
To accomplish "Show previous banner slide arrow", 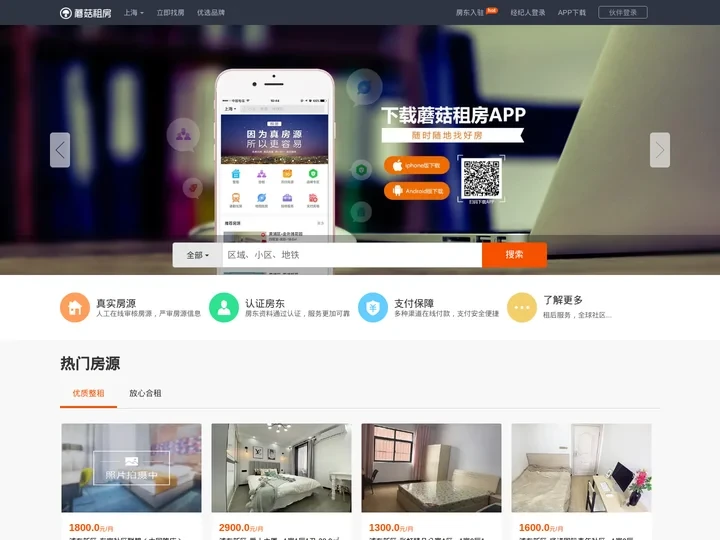I will 60,150.
